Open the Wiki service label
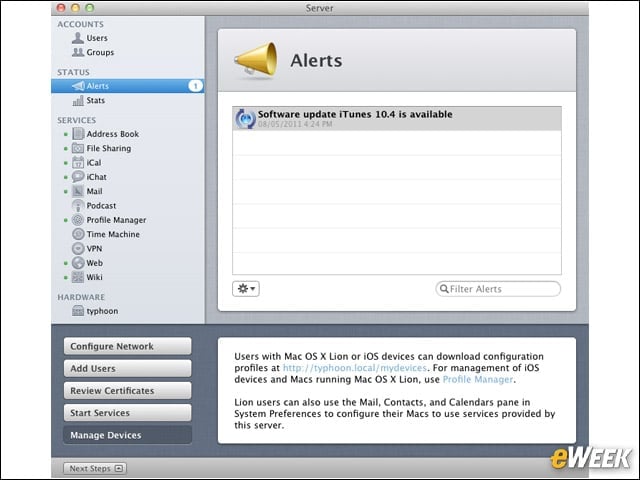The height and width of the screenshot is (480, 640). pos(94,277)
